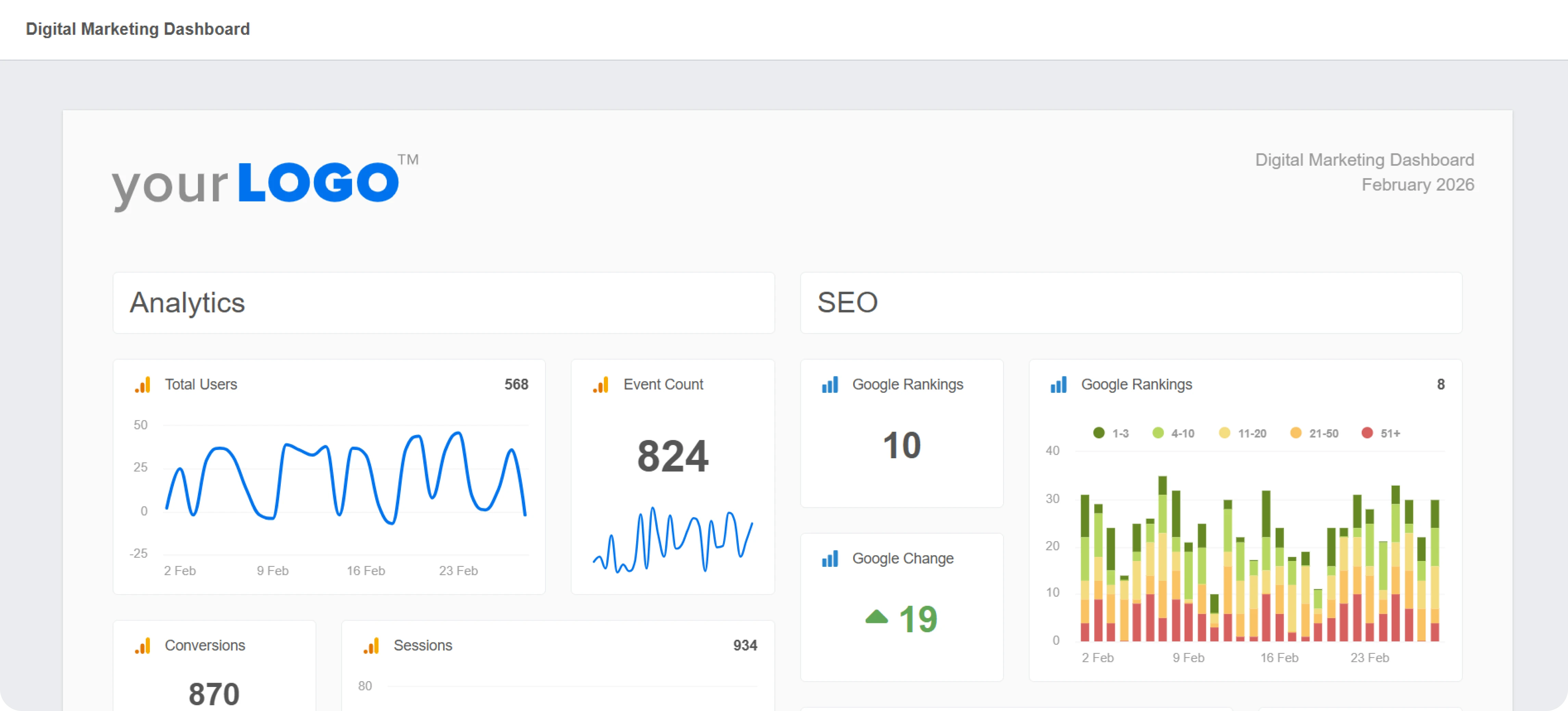
Task: Open the Digital Marketing Dashboard title menu
Action: [x=138, y=29]
